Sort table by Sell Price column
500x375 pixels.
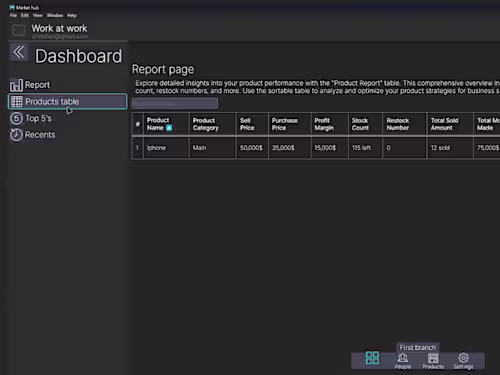(x=247, y=124)
